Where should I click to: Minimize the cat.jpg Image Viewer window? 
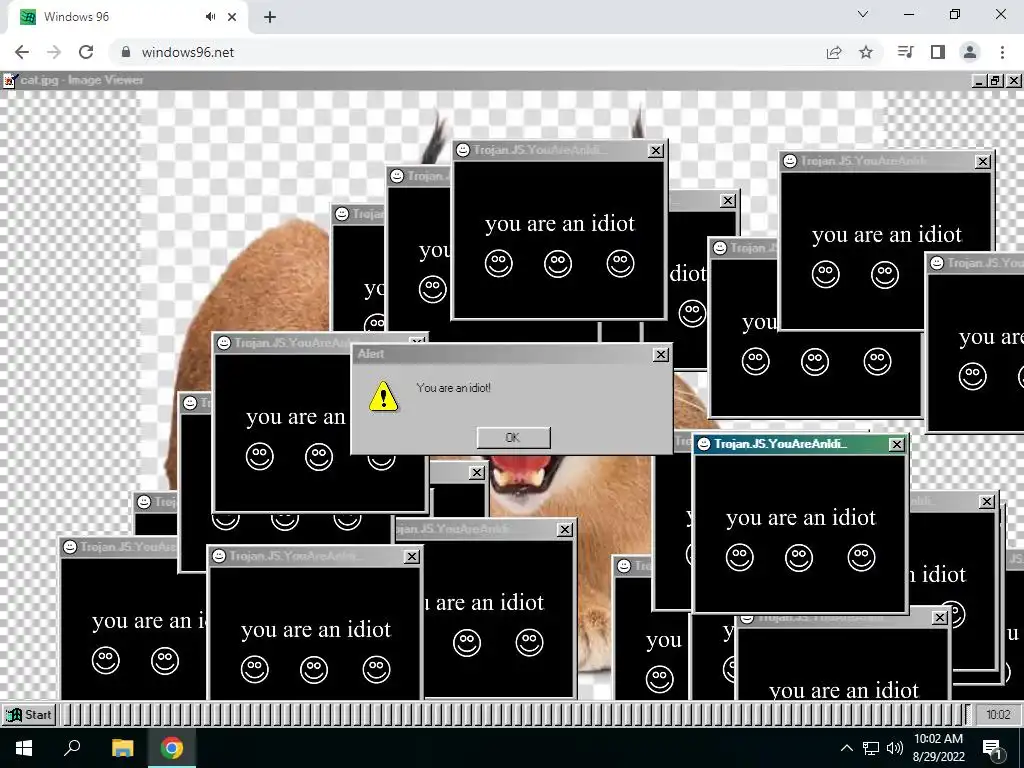point(979,81)
